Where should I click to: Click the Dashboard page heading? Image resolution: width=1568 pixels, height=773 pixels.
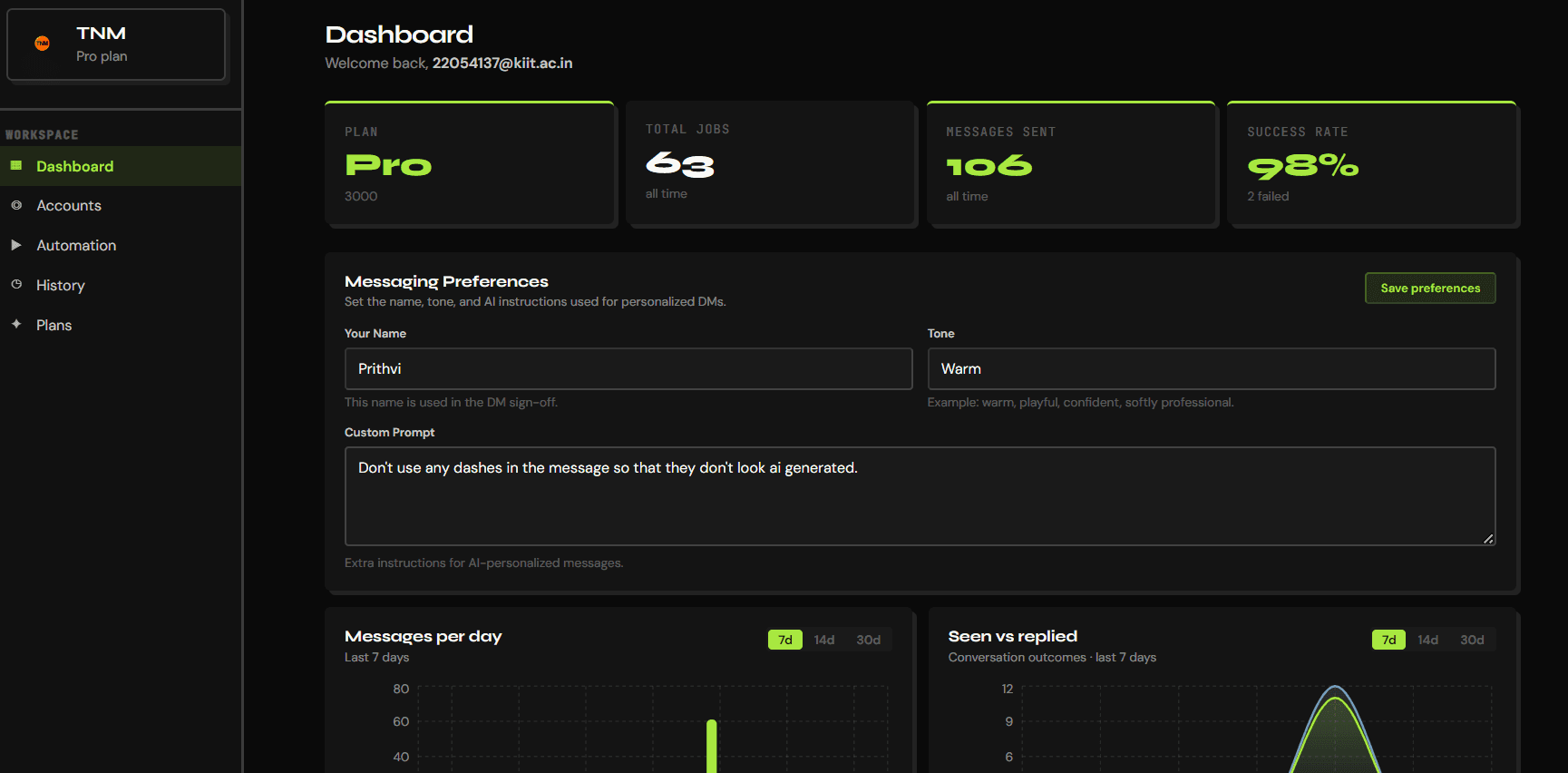[399, 34]
